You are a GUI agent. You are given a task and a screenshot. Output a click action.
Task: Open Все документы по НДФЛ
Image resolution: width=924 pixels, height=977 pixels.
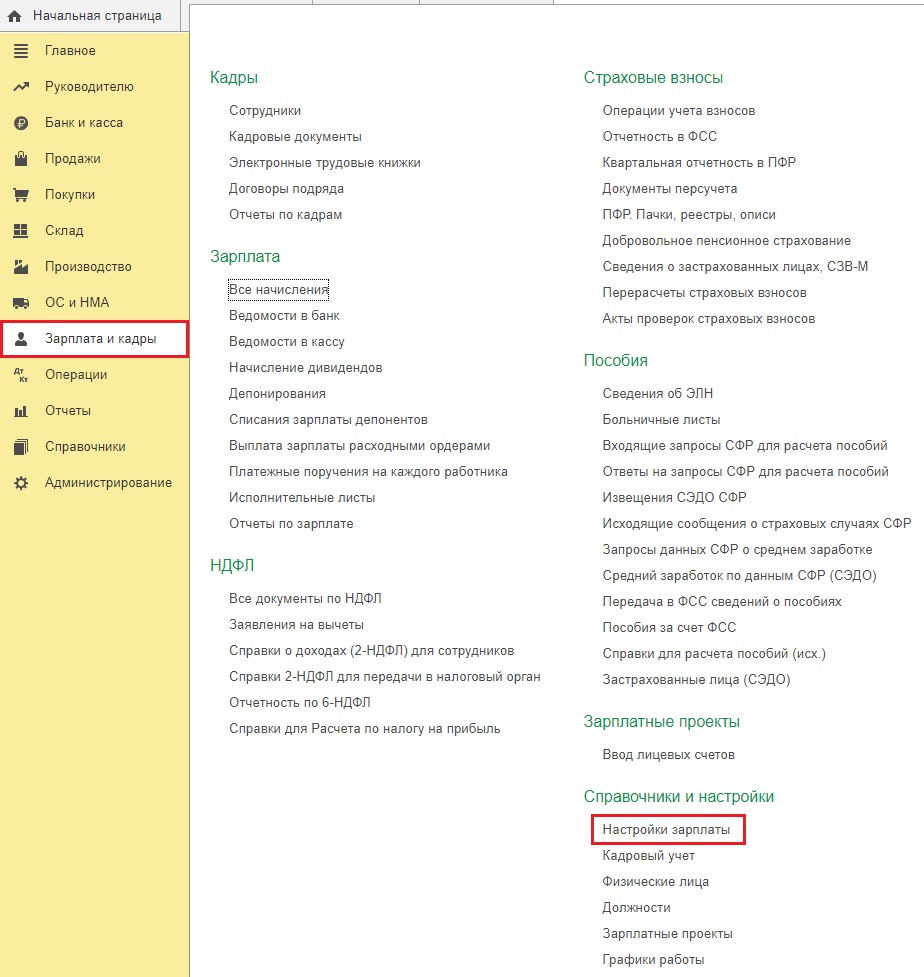click(x=305, y=599)
